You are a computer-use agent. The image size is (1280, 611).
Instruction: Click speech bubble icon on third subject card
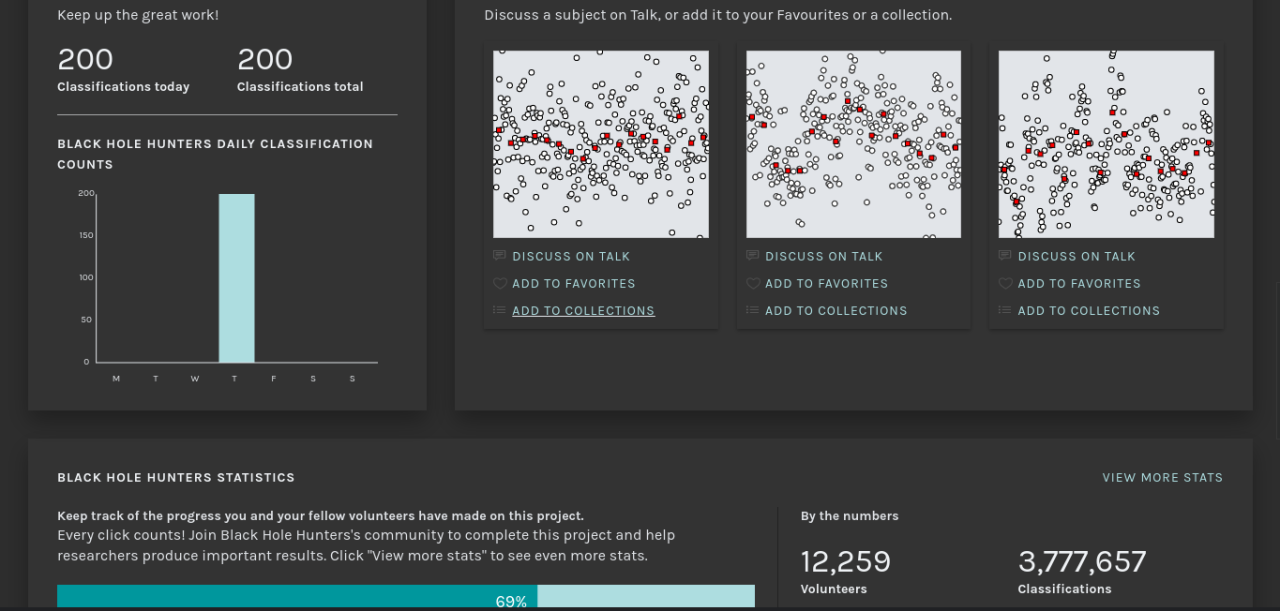[x=1005, y=256]
